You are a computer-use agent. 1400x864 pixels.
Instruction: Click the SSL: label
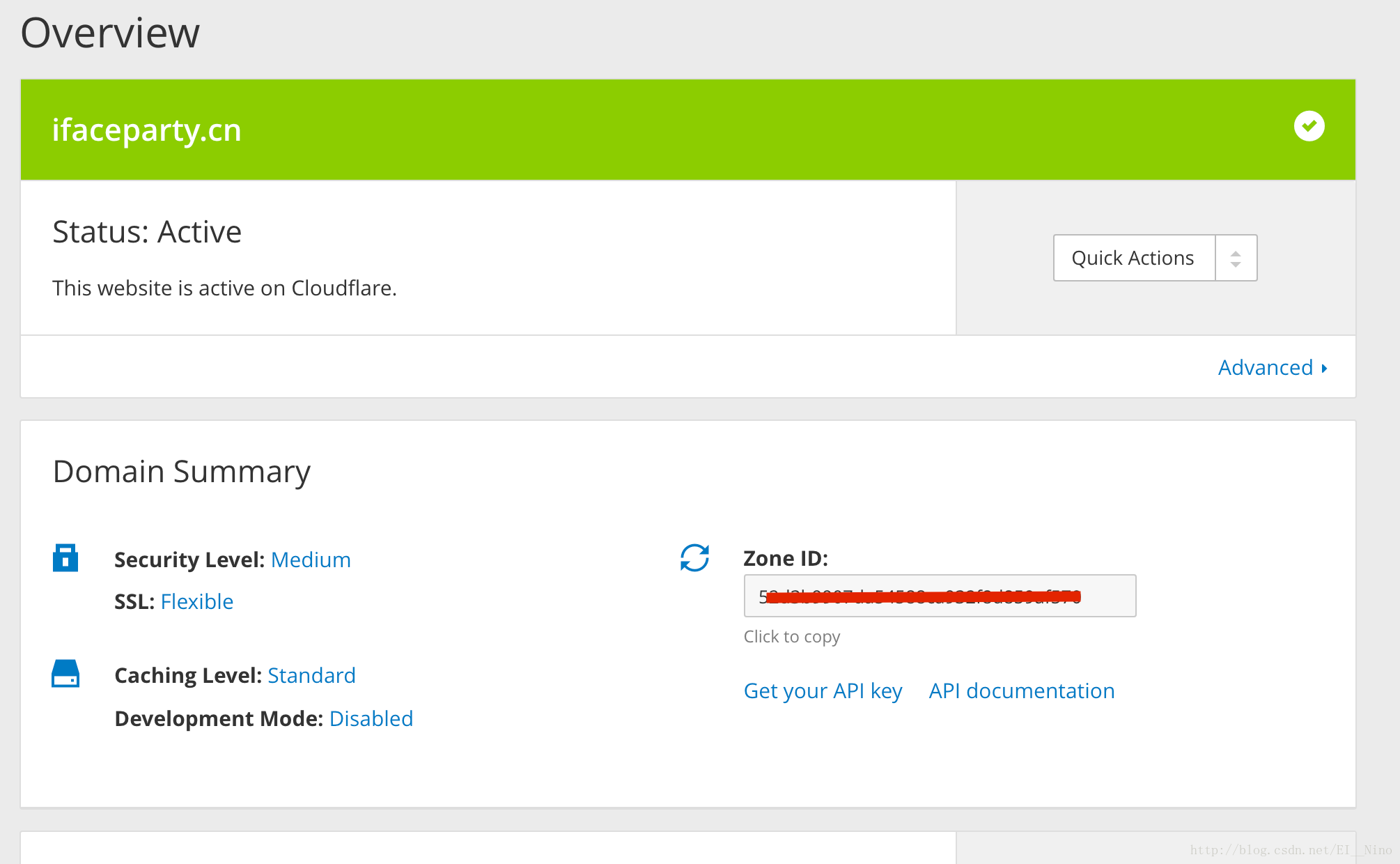tap(134, 601)
